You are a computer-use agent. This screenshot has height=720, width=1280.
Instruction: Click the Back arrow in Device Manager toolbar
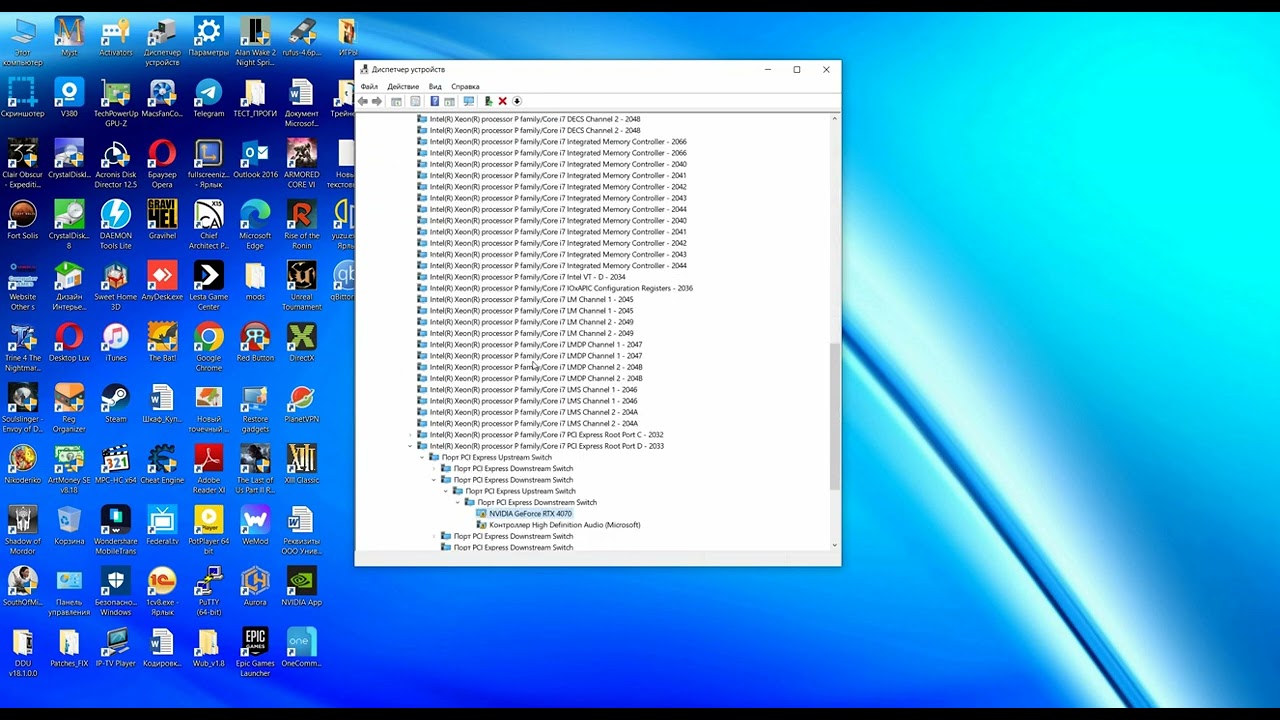coord(363,101)
